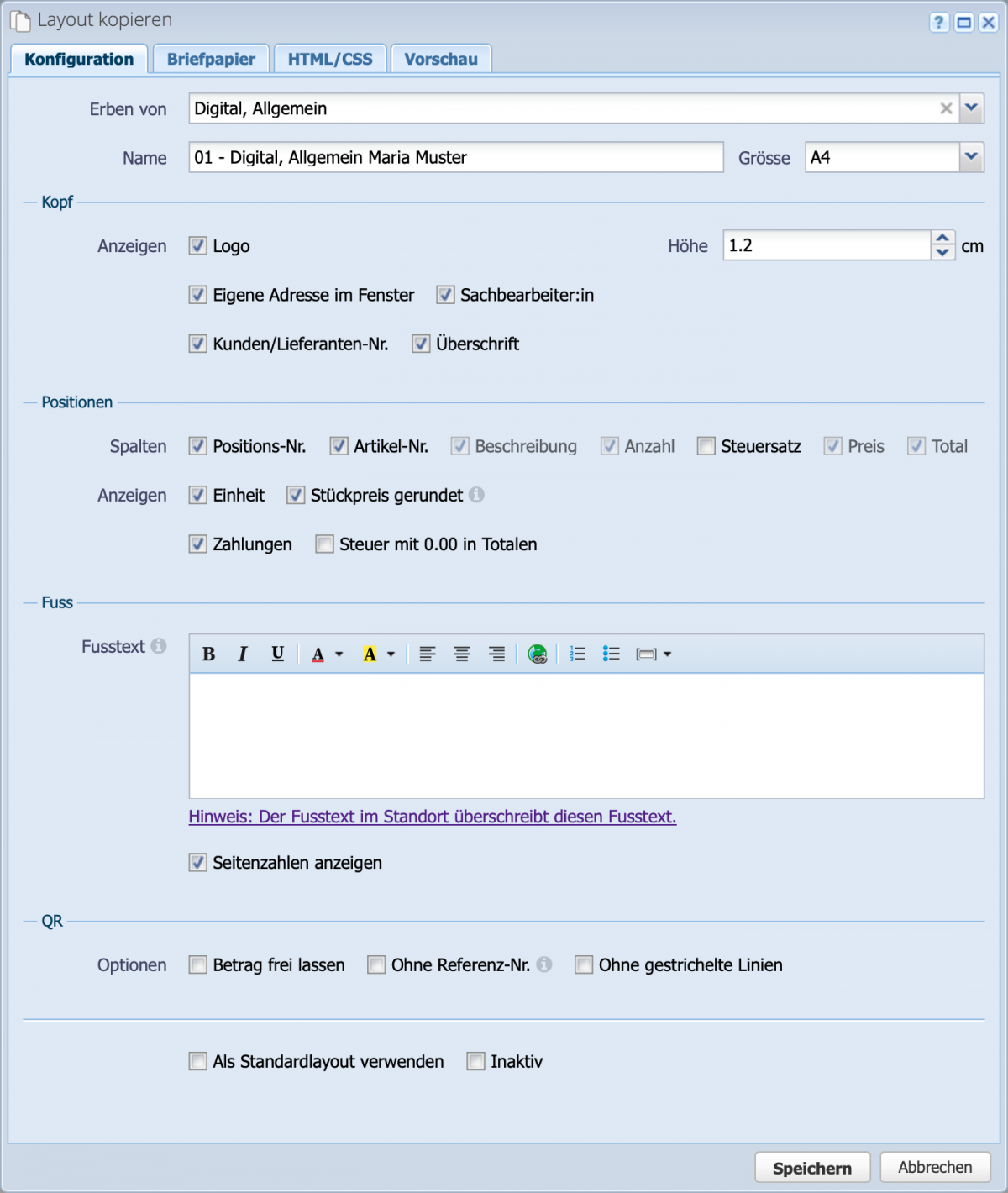Create a bullet list in Fusstext
Screen dimensions: 1008x1193
(x=611, y=654)
